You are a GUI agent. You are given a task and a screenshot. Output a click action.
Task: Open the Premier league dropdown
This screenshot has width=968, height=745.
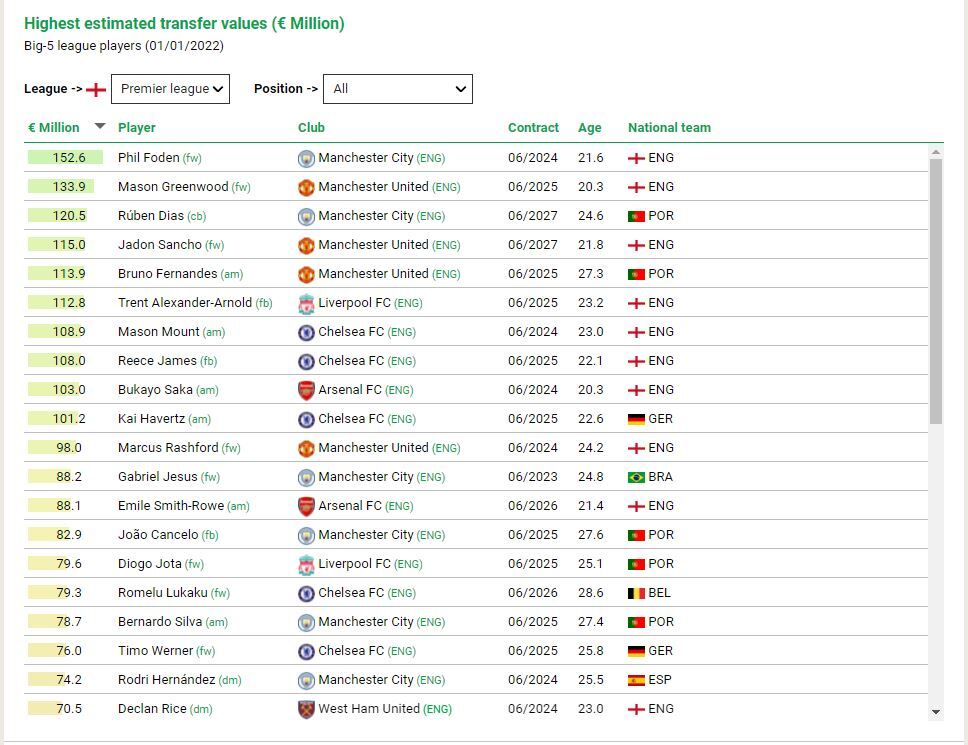(x=170, y=89)
